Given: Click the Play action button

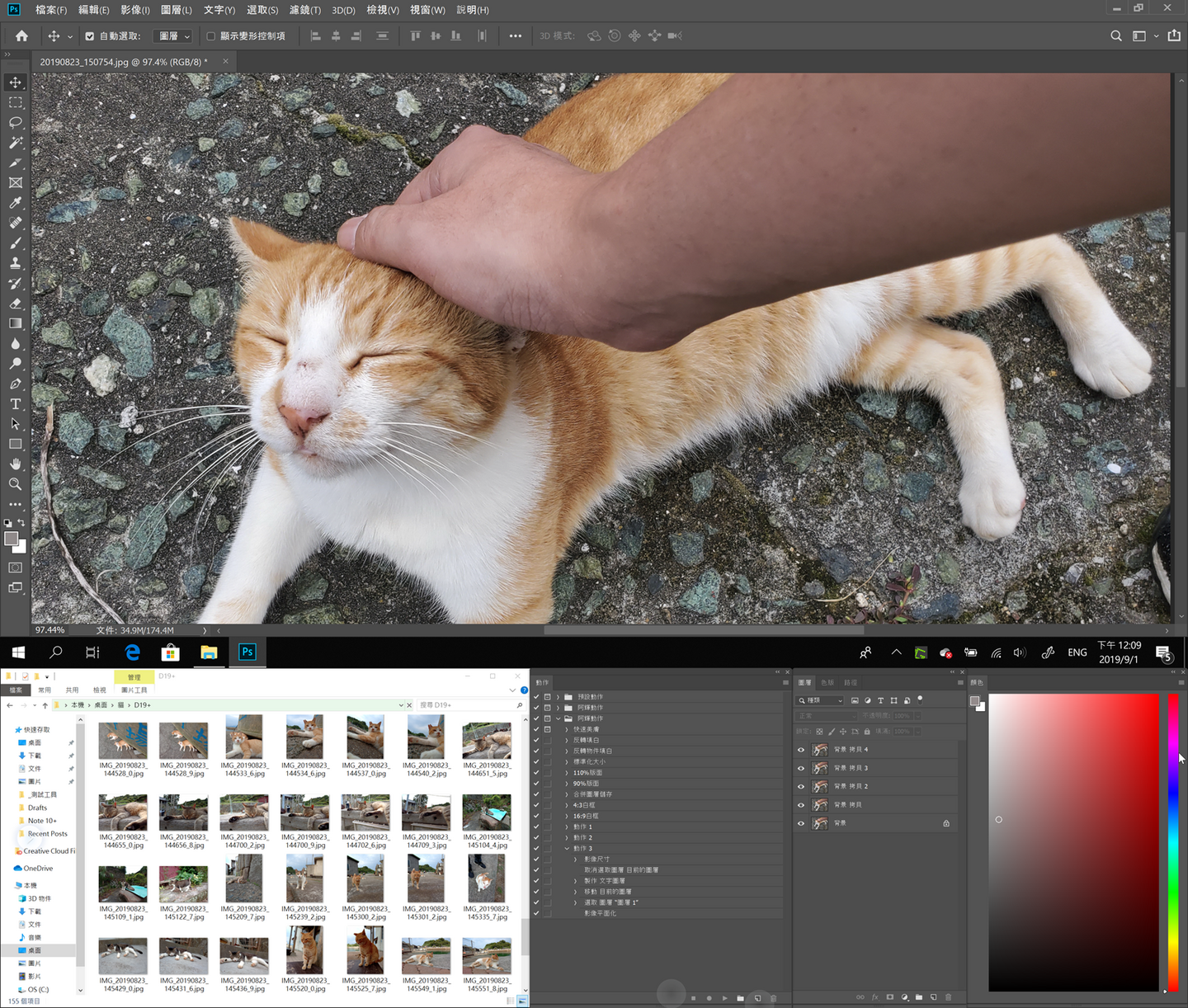Looking at the screenshot, I should coord(724,998).
